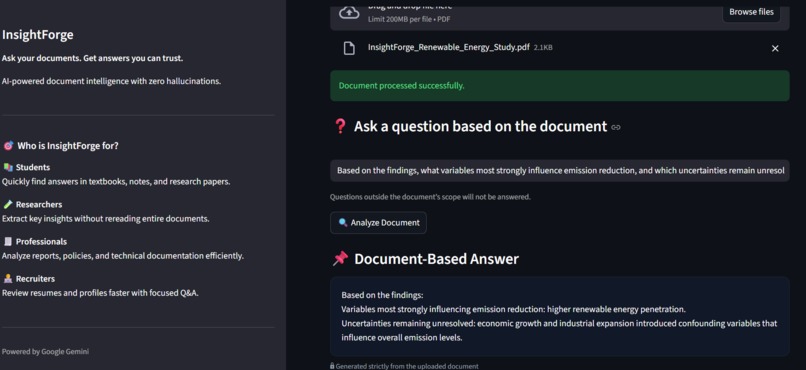Click 'Powered by Google Gemini' text

tap(45, 352)
